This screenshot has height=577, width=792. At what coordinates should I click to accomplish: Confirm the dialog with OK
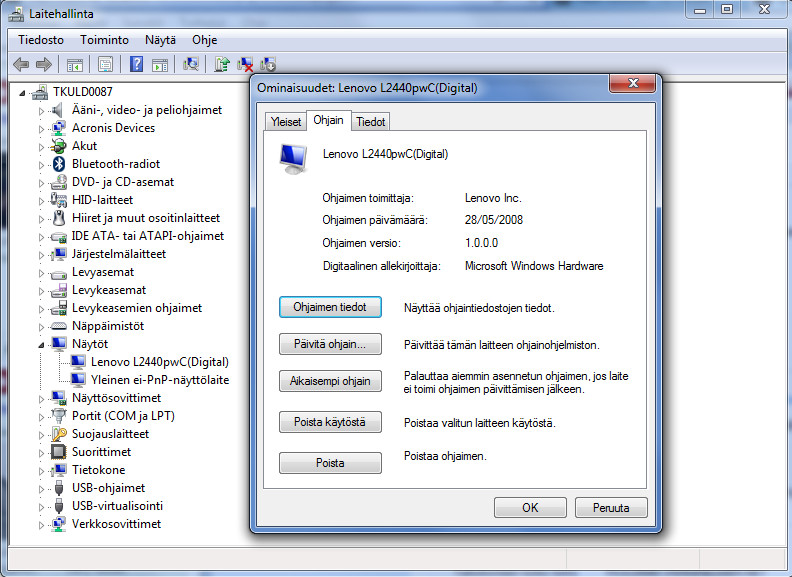(x=530, y=507)
